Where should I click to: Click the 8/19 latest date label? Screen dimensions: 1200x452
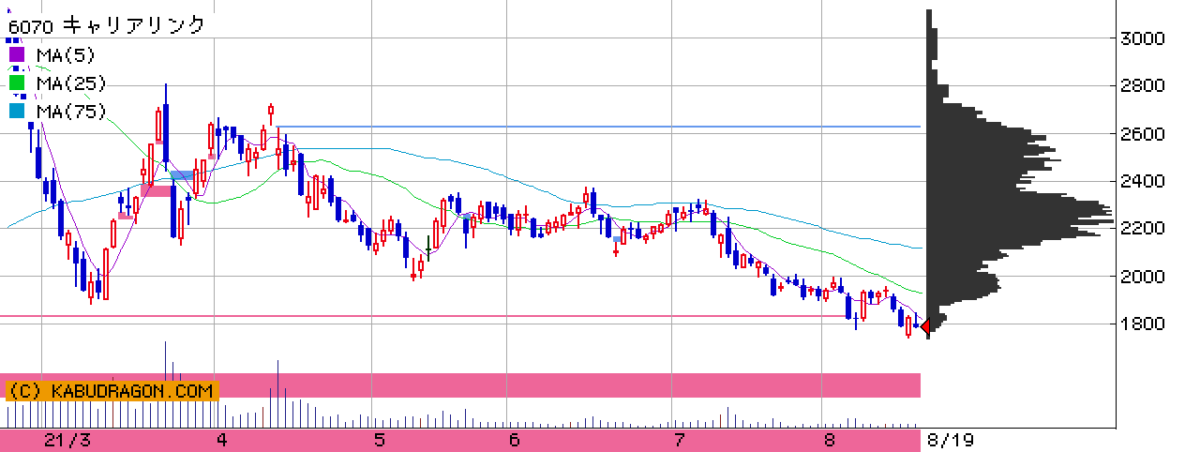click(949, 440)
